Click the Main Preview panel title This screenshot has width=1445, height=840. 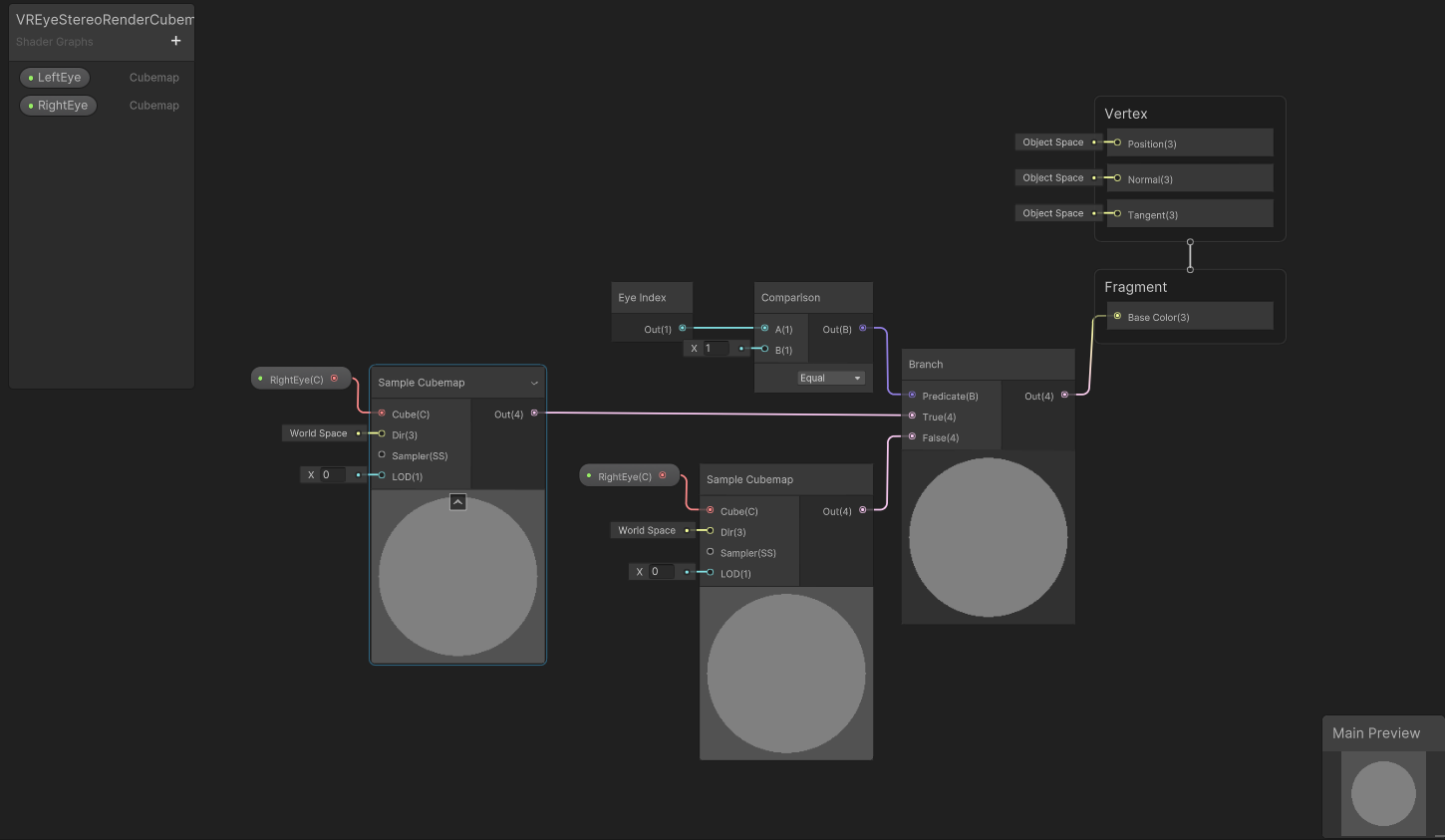1376,733
